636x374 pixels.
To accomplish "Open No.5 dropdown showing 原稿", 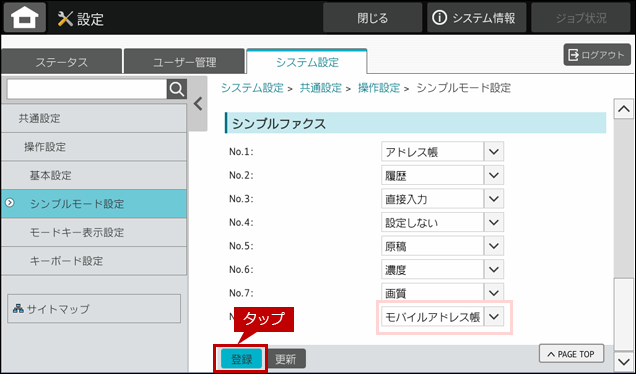I will tap(443, 246).
